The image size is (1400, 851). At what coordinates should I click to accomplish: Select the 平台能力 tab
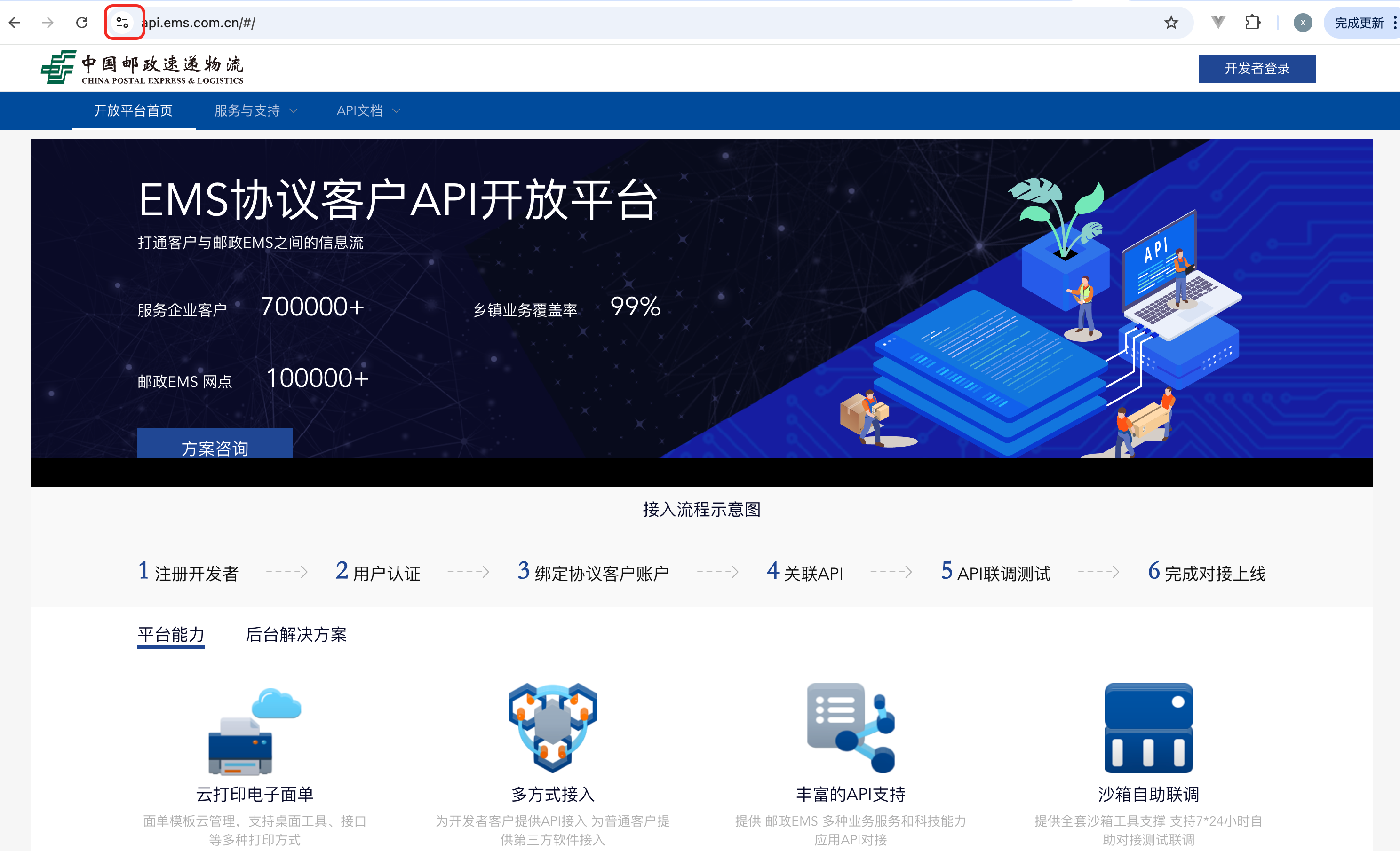tap(170, 634)
